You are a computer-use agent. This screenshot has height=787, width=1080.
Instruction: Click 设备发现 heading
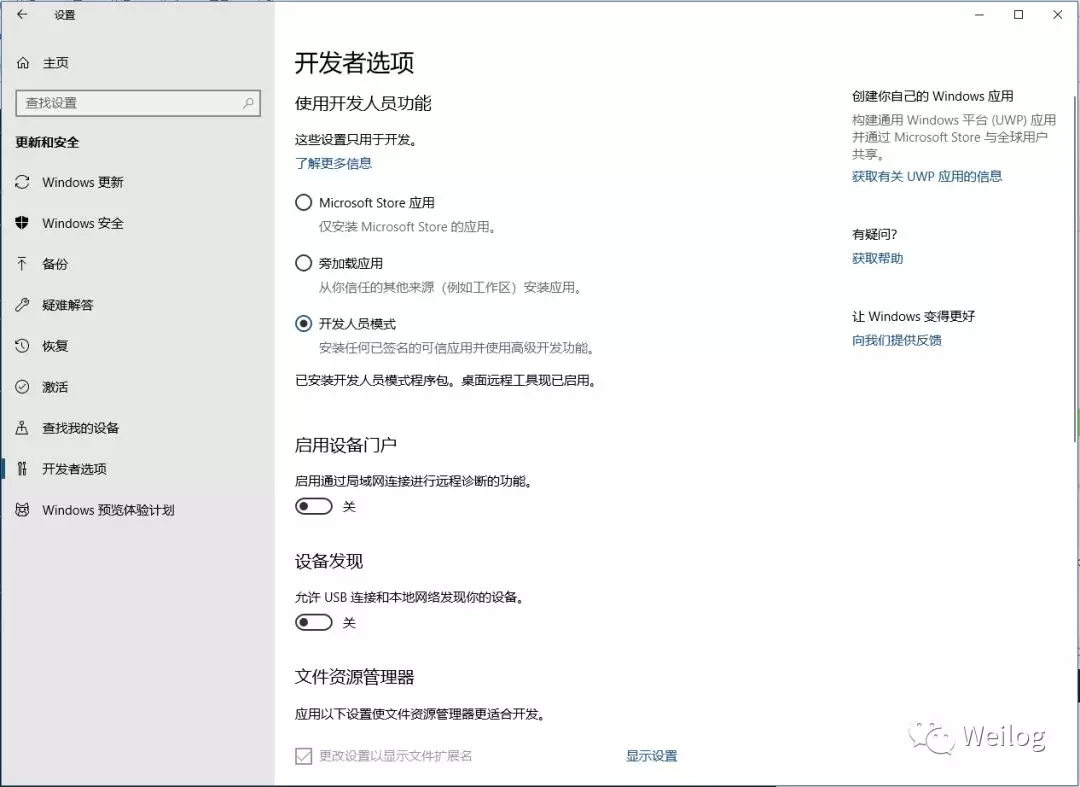[x=329, y=561]
